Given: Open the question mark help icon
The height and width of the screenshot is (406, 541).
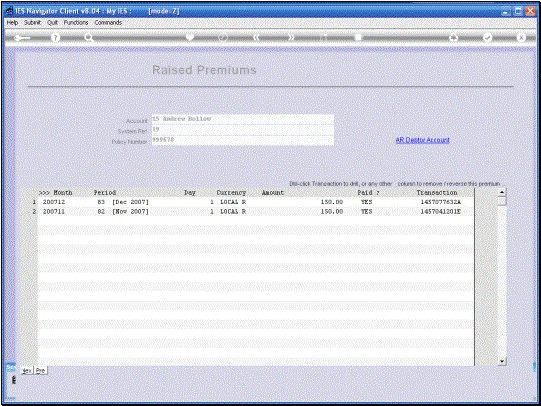Looking at the screenshot, I should click(x=55, y=37).
